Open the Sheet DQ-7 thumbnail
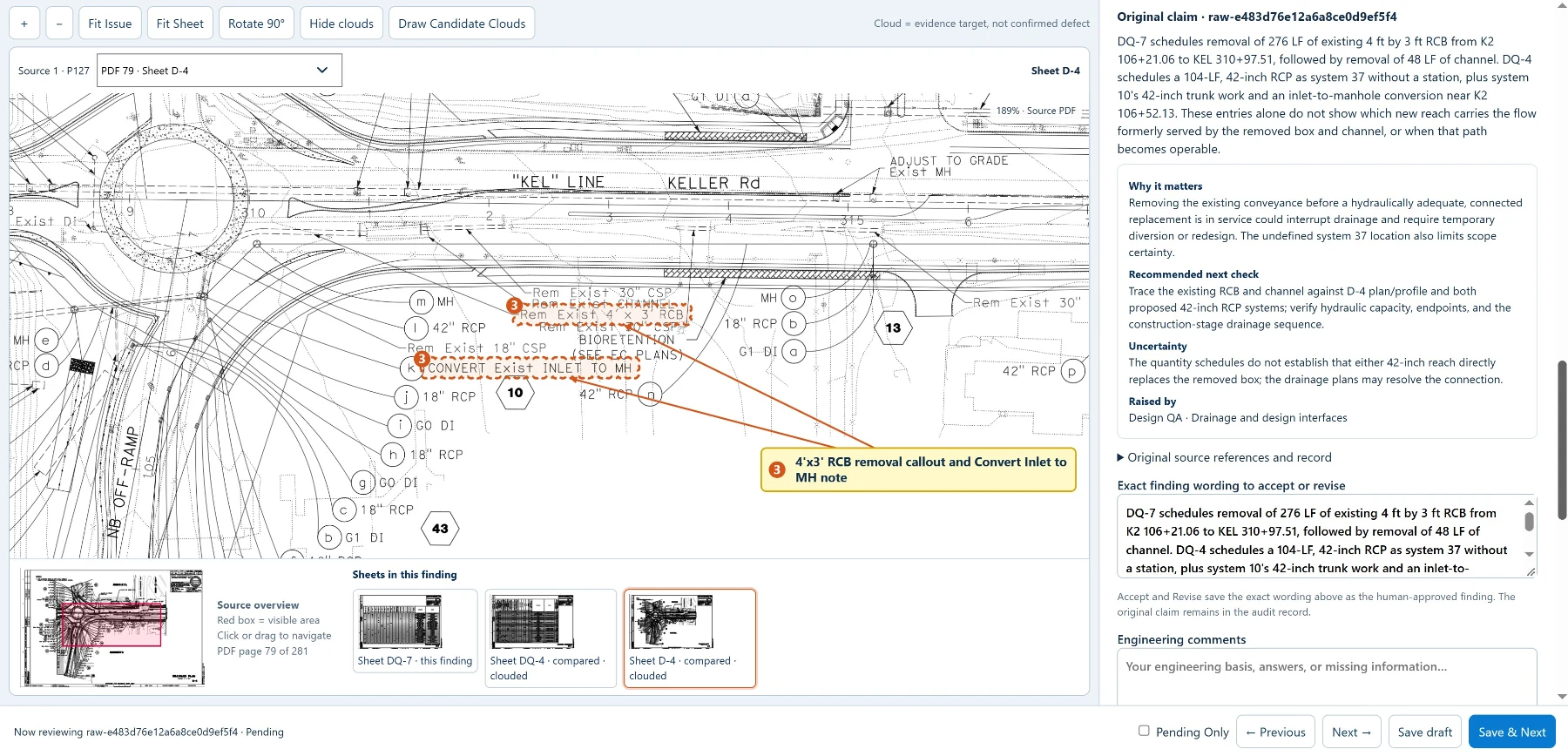The width and height of the screenshot is (1568, 756). pyautogui.click(x=416, y=631)
